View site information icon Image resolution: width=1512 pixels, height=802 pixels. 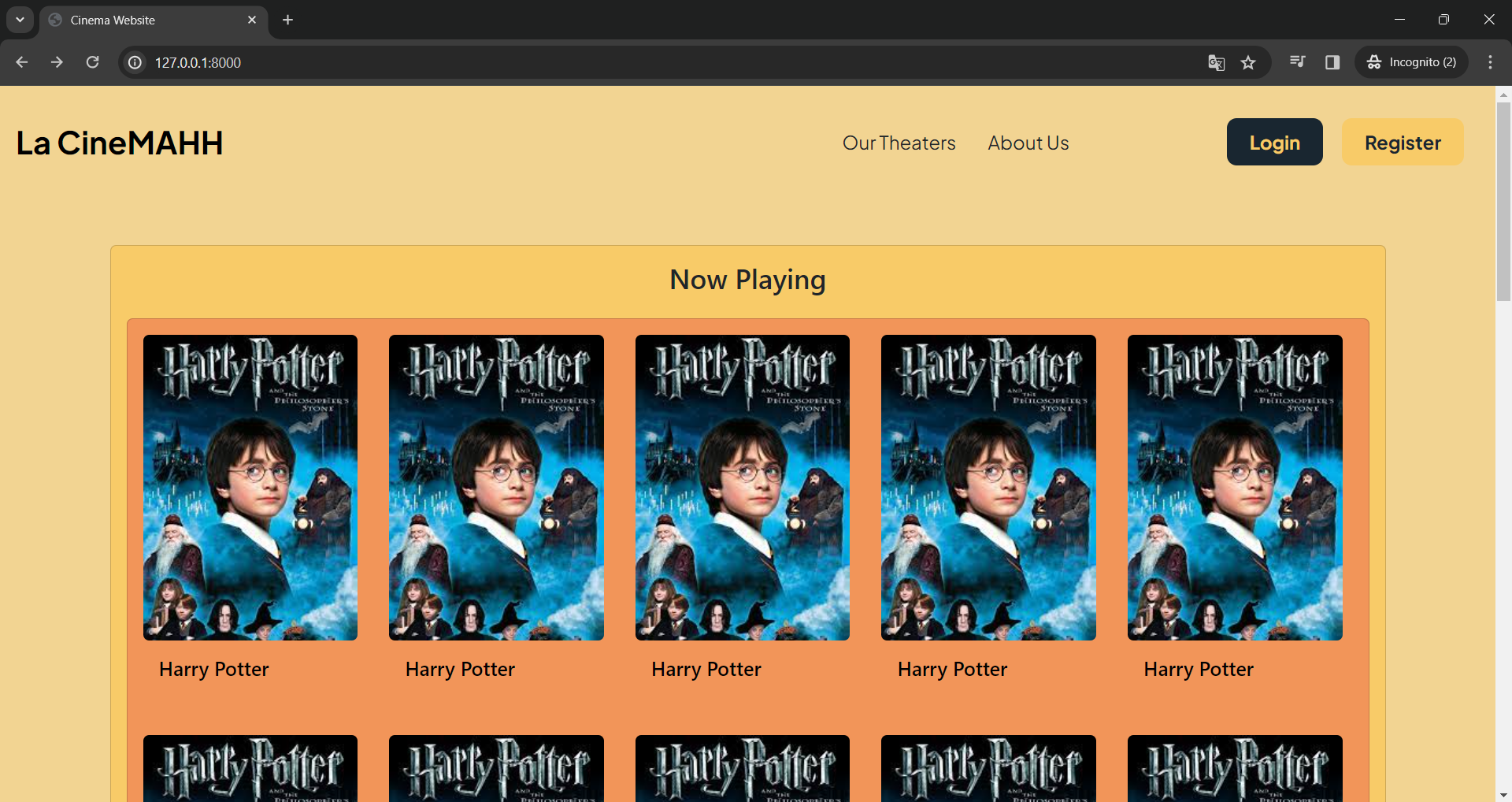135,62
